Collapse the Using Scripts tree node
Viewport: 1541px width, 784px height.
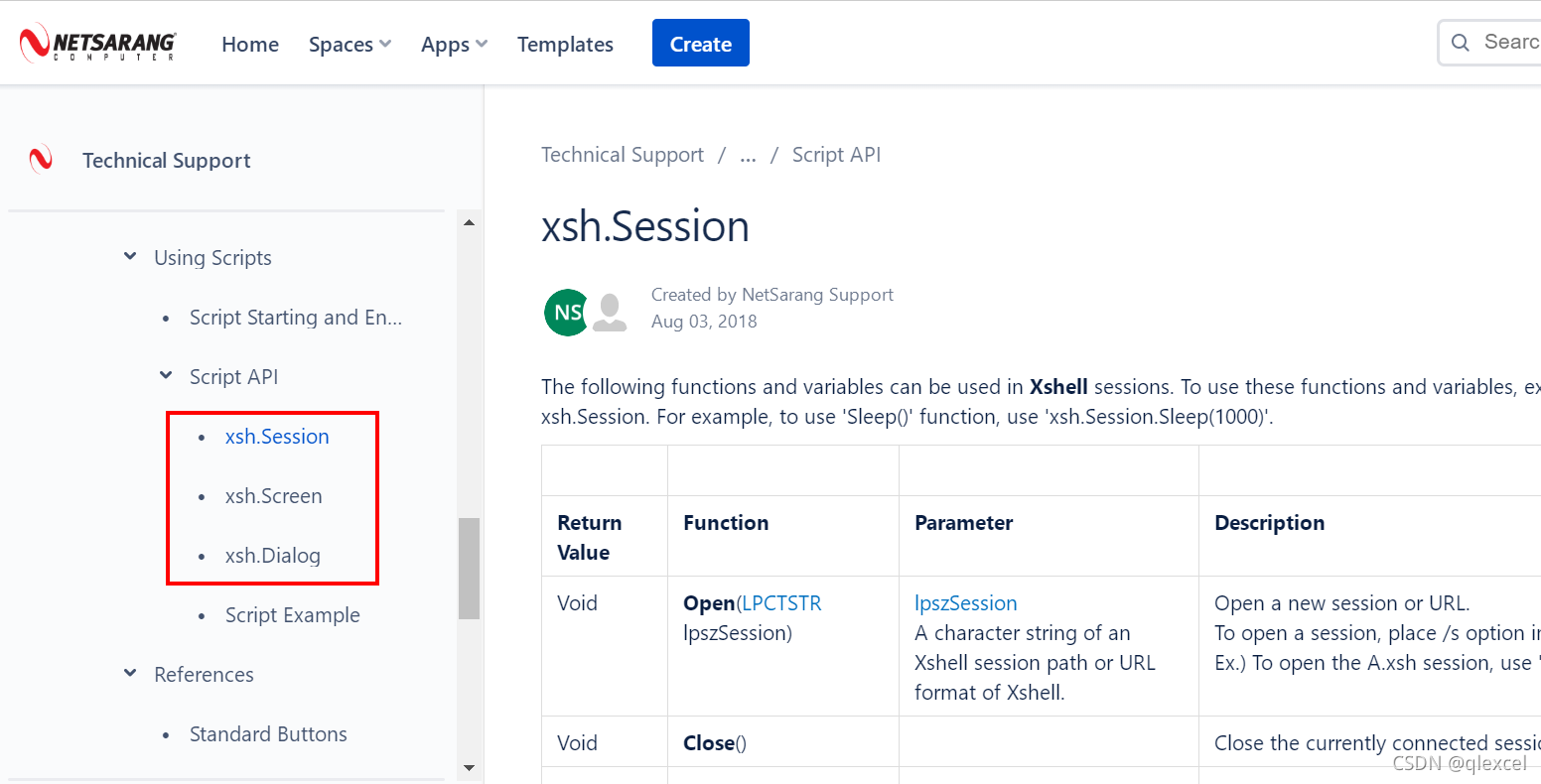130,257
